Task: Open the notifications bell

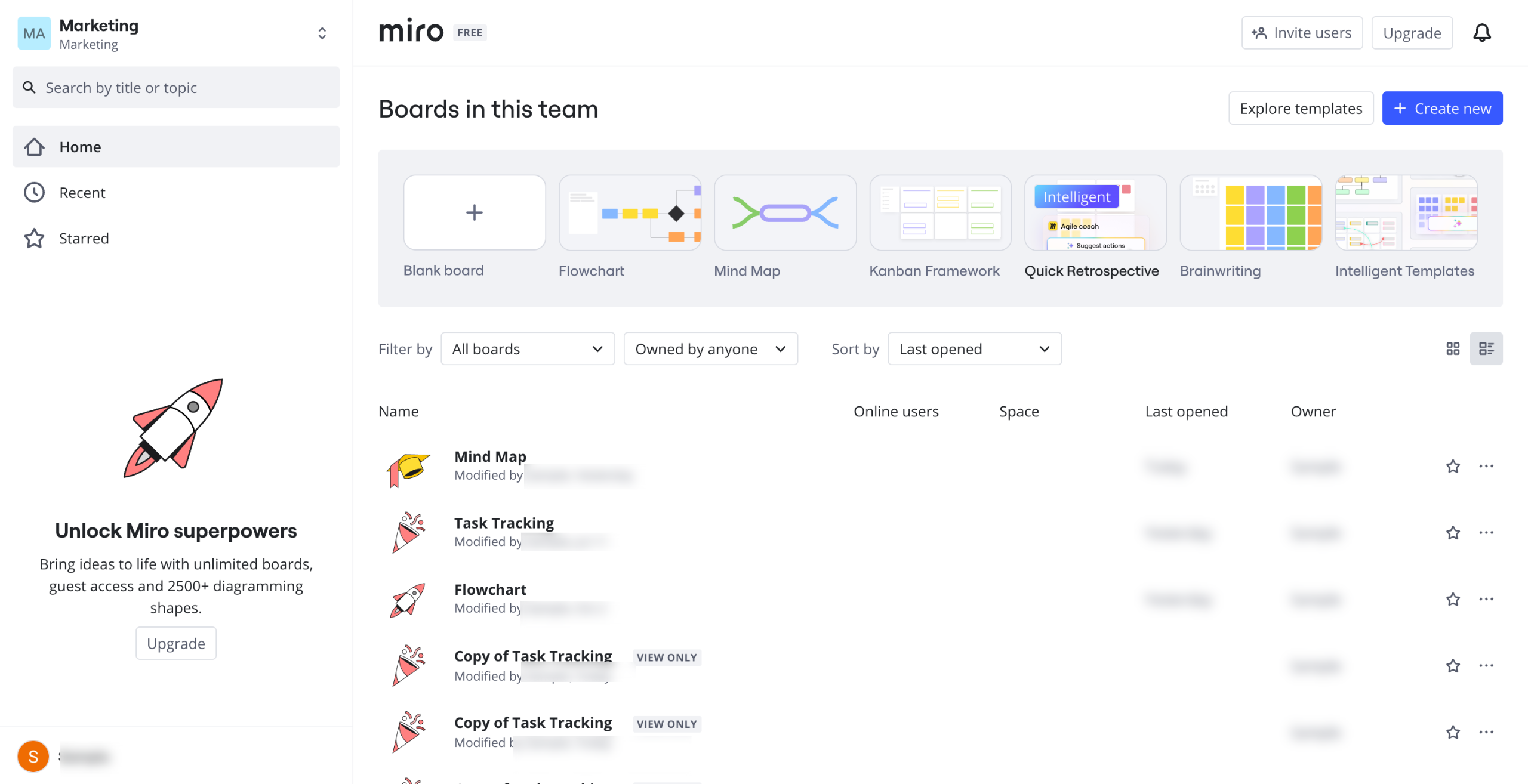Action: [x=1481, y=33]
